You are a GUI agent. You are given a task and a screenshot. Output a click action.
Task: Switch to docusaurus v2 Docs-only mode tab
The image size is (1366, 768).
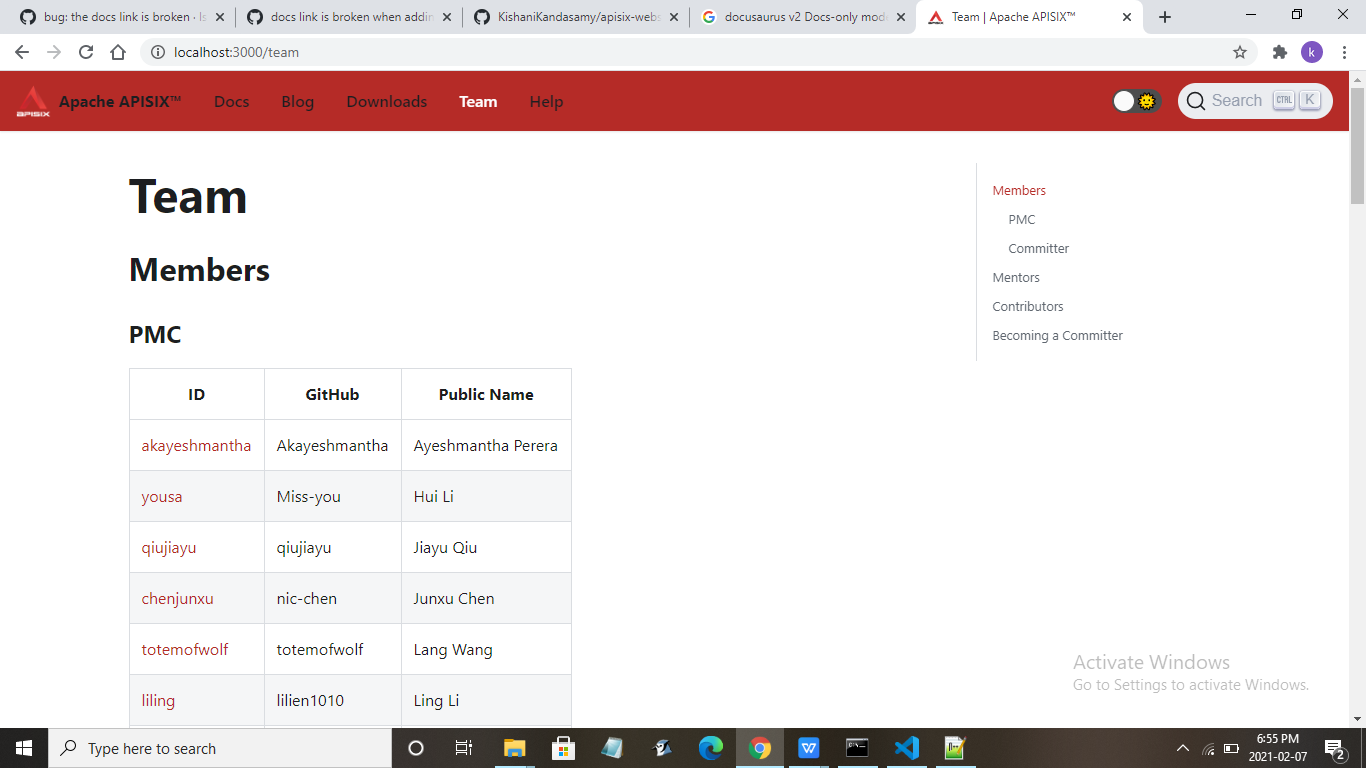coord(802,17)
